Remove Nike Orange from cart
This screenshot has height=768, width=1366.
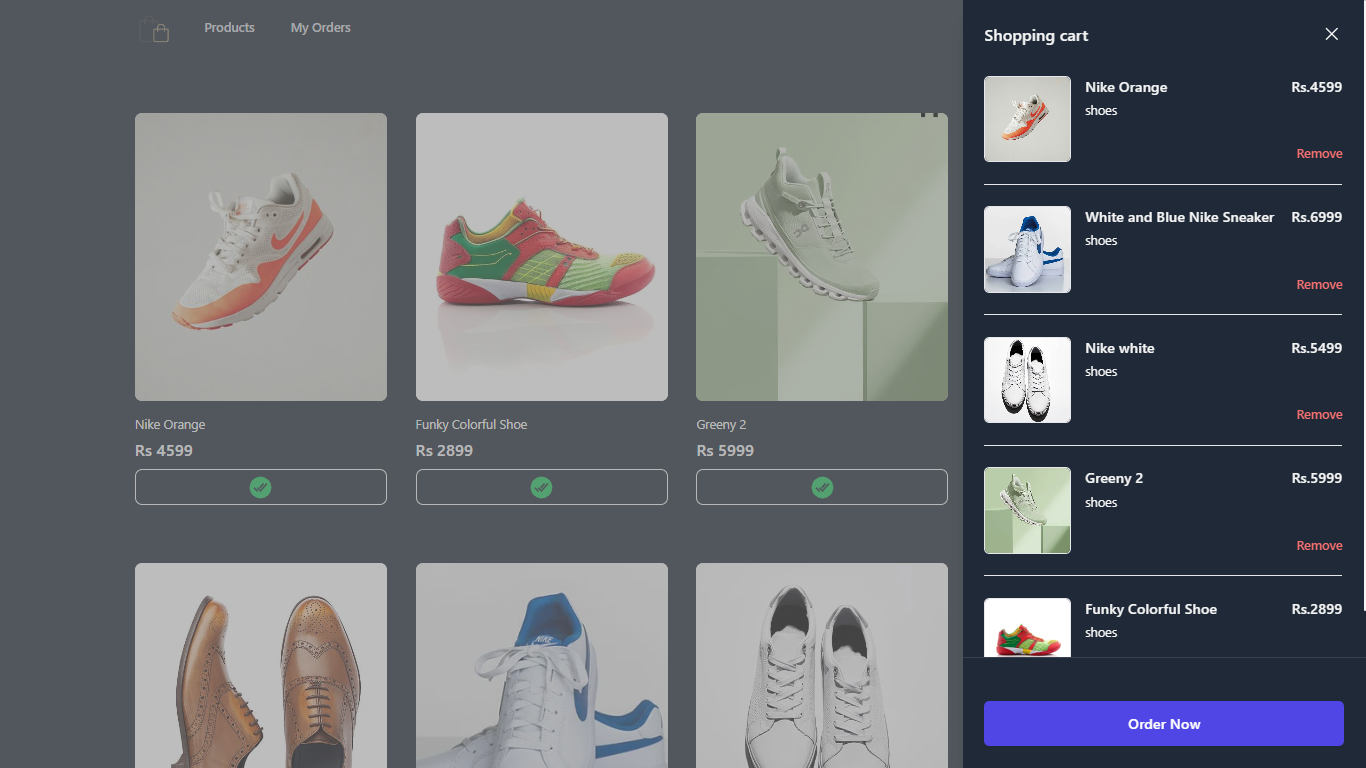coord(1319,154)
